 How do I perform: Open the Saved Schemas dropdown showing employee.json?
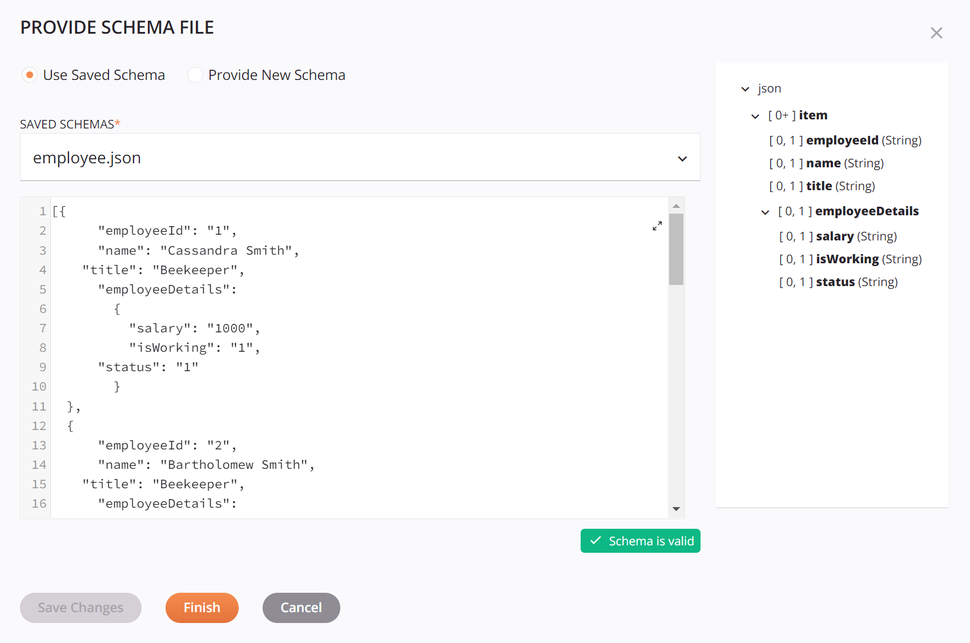(360, 158)
